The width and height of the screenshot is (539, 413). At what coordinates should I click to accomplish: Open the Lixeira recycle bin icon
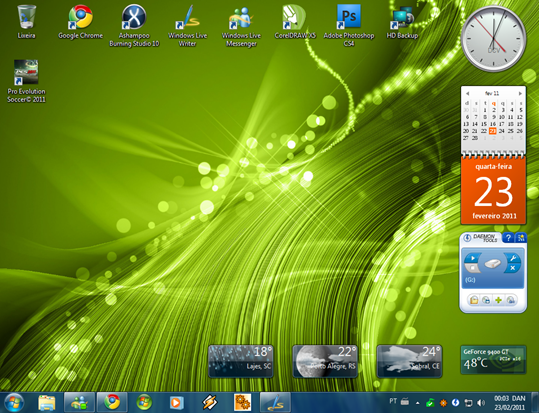tap(26, 21)
